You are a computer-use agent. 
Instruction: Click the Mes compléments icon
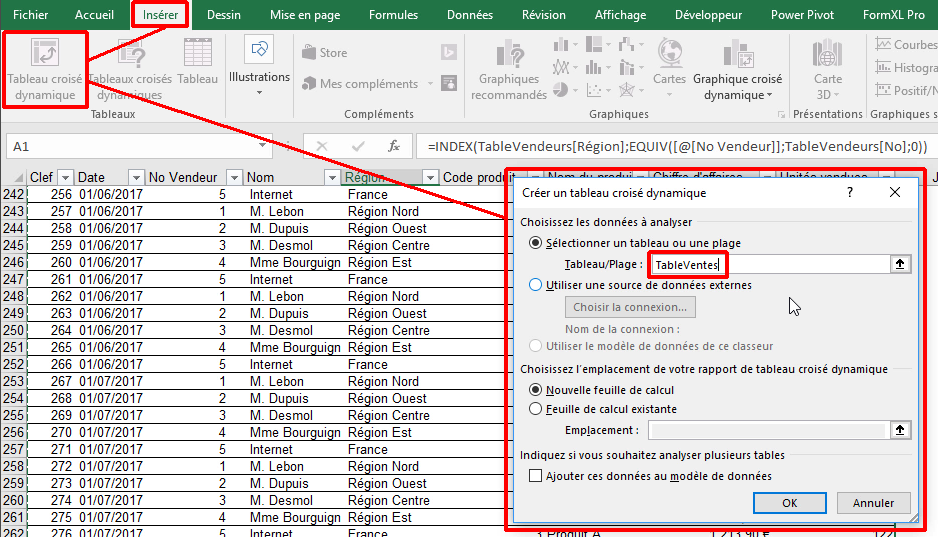coord(309,83)
